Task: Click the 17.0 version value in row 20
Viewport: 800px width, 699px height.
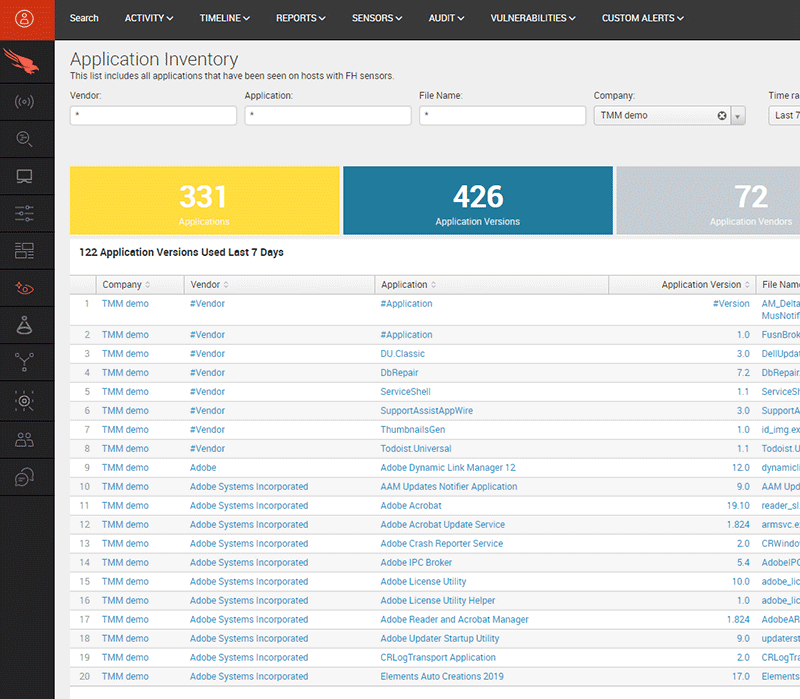Action: (x=741, y=677)
